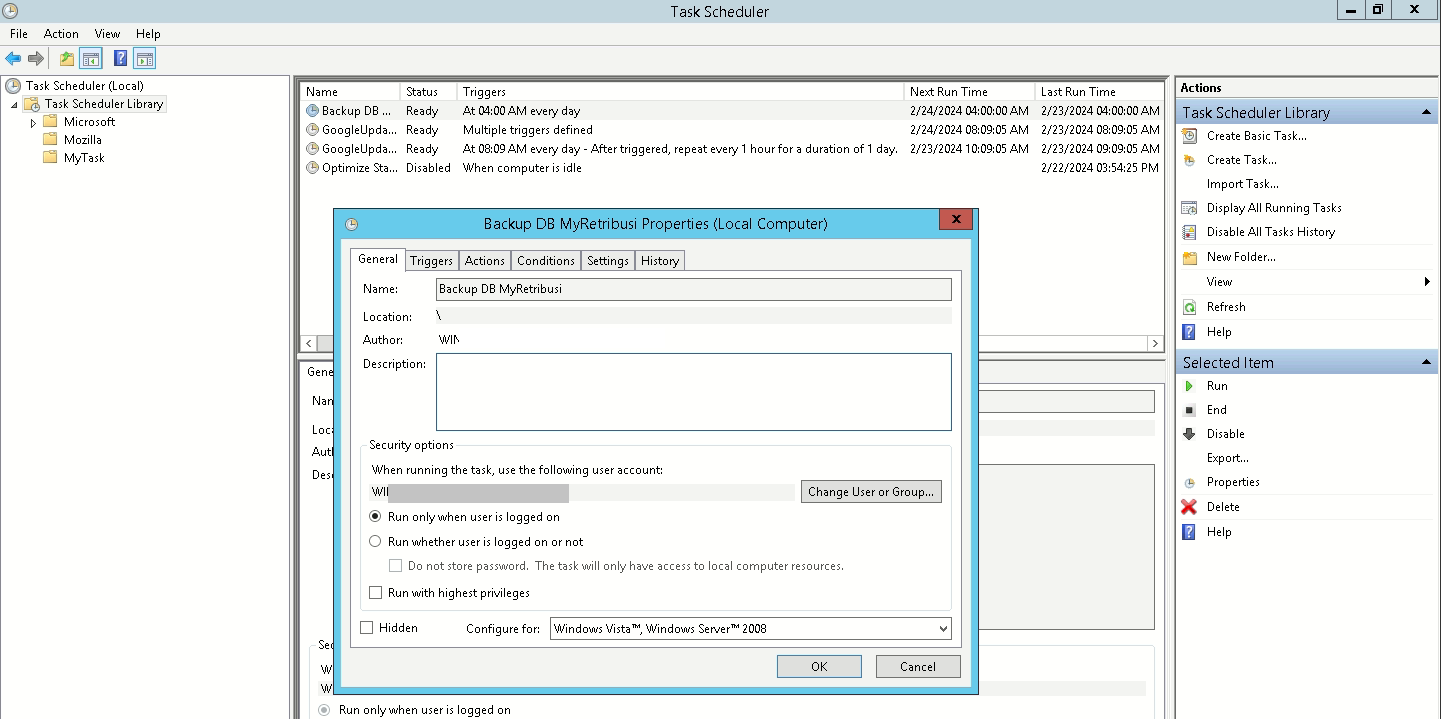Click OK in the Properties dialog

point(818,667)
